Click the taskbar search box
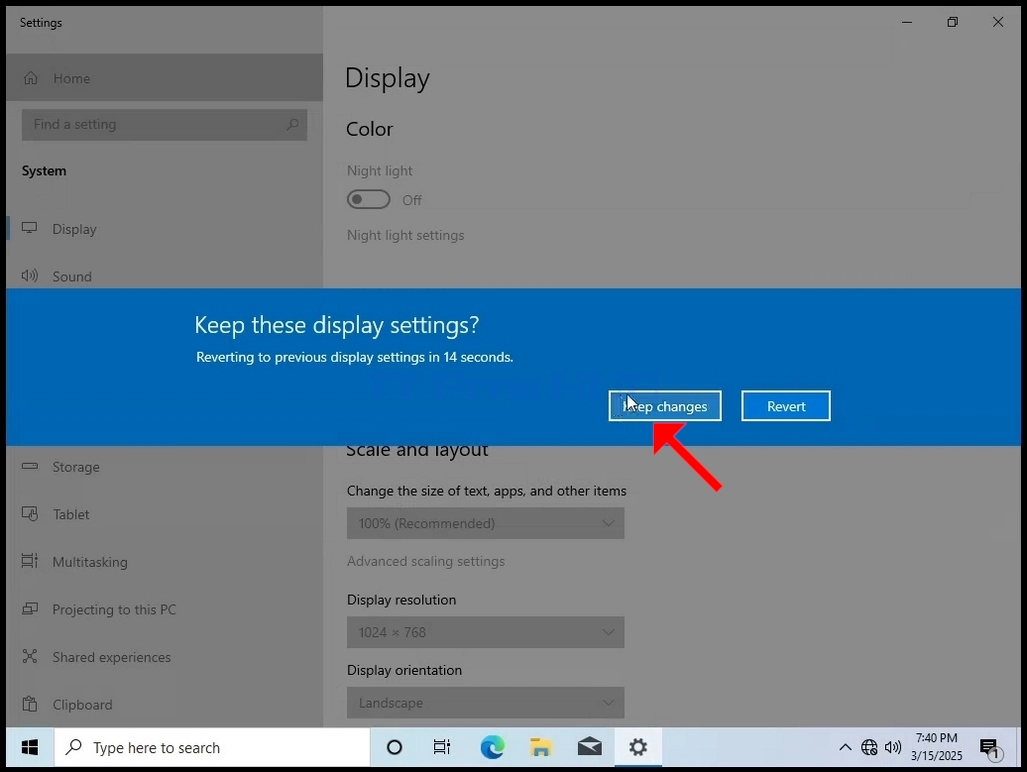The image size is (1027, 772). (x=212, y=747)
